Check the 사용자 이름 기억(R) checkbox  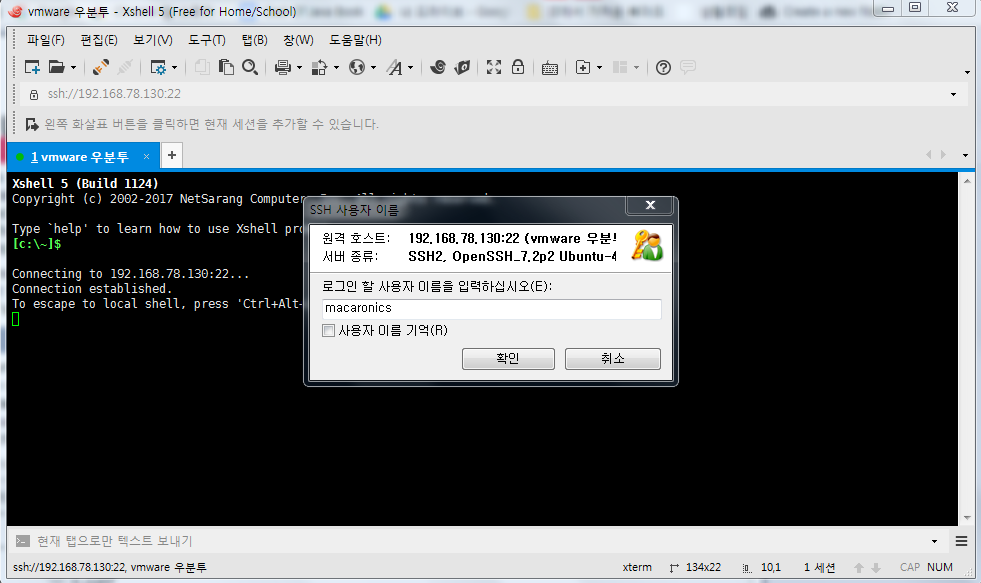328,330
